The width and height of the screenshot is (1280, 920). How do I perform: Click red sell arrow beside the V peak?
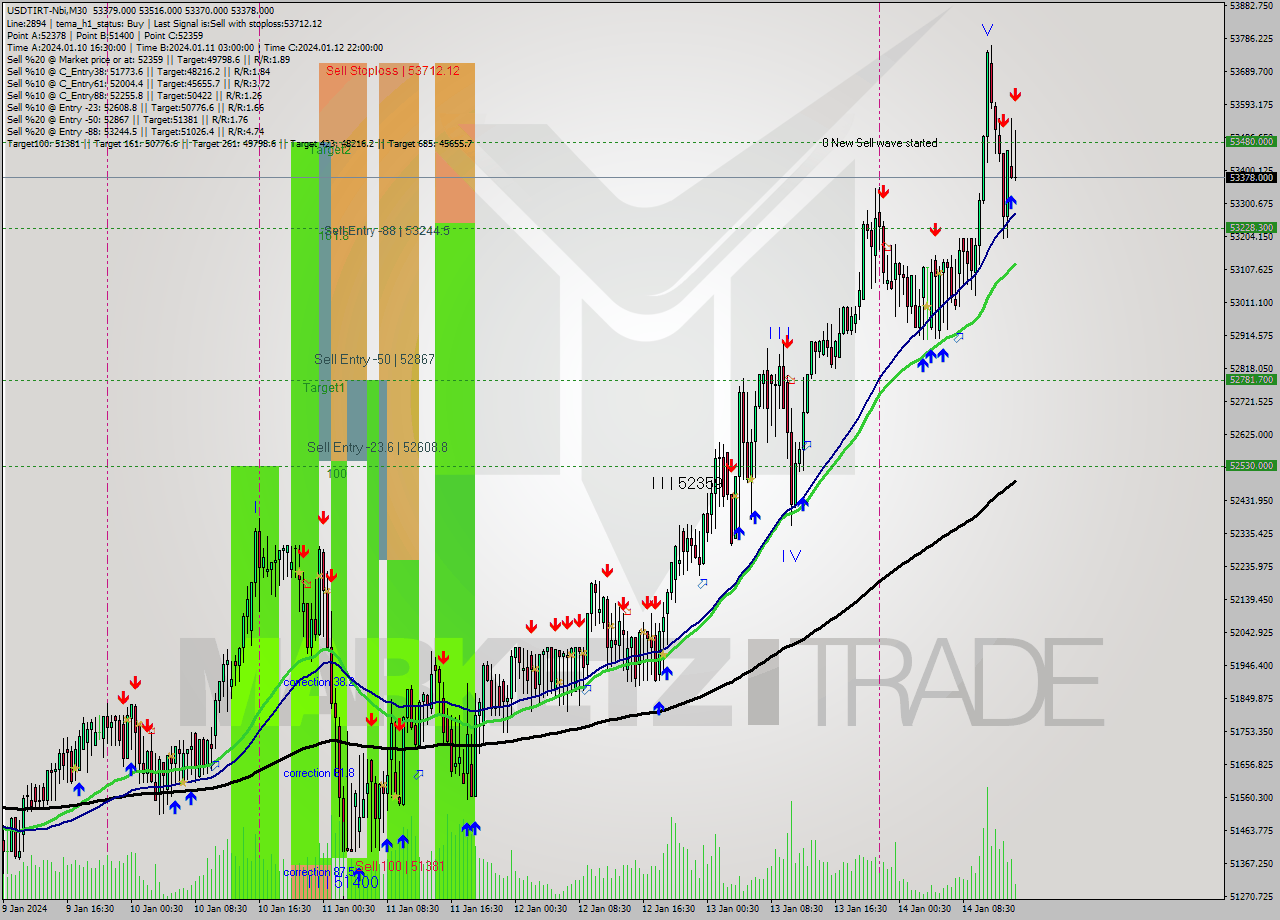[x=1015, y=95]
